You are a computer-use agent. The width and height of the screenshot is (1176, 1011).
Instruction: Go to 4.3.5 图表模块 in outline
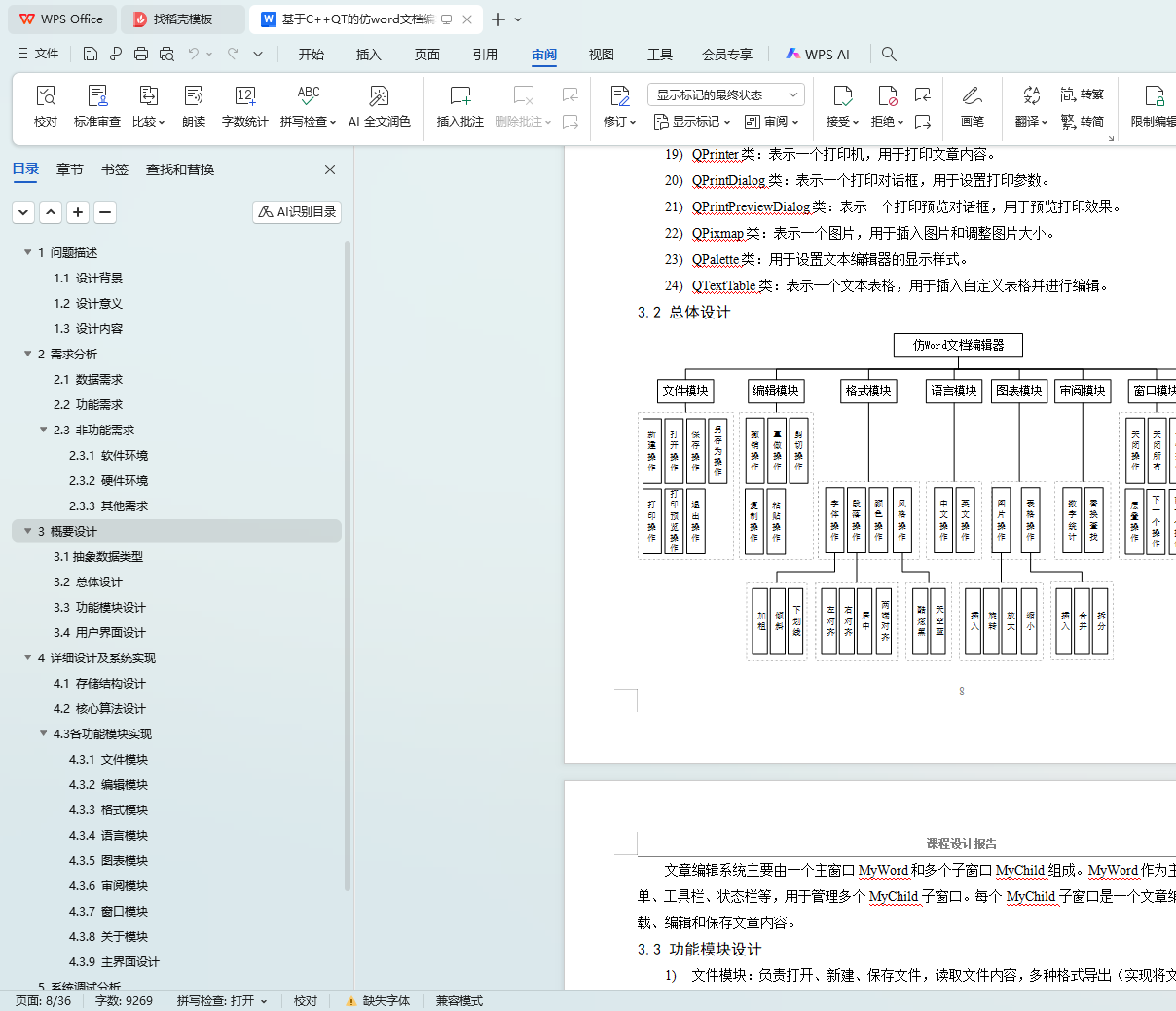(x=108, y=860)
